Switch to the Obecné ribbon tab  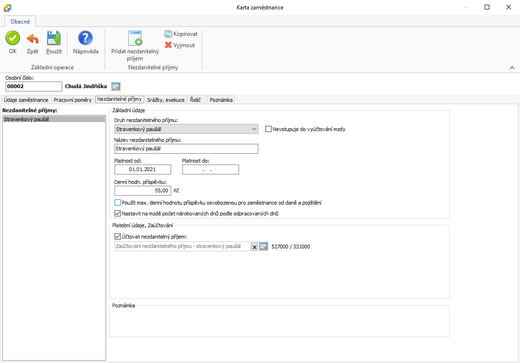click(20, 22)
